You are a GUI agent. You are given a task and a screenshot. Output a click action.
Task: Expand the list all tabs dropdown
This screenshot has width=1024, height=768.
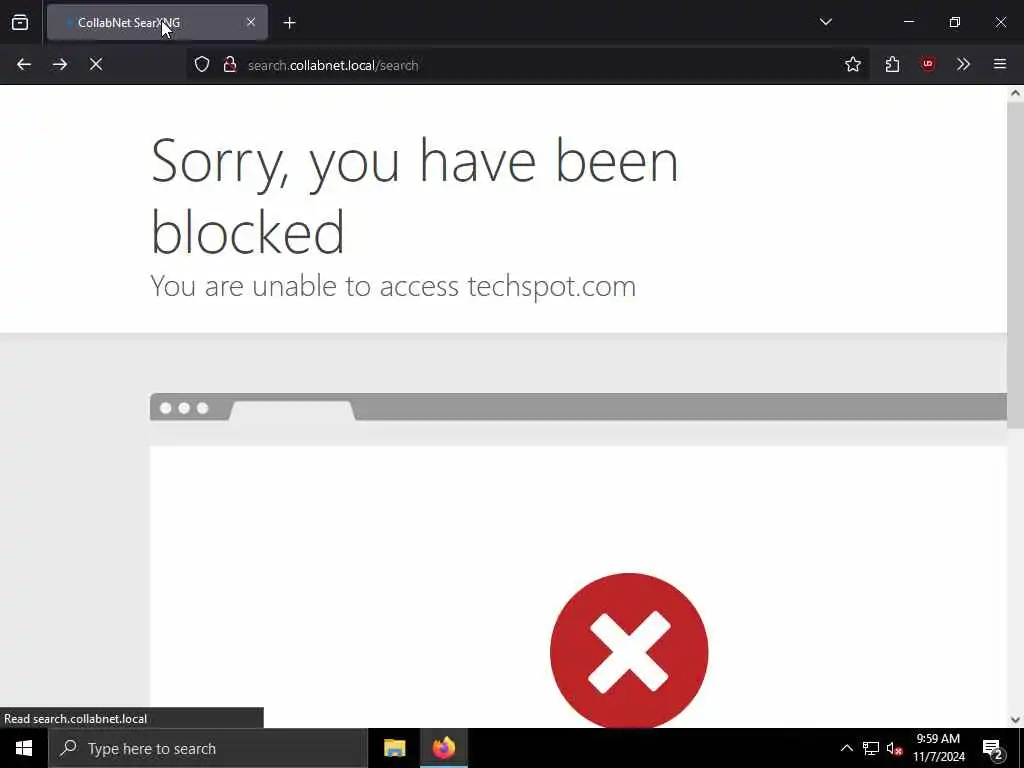825,22
